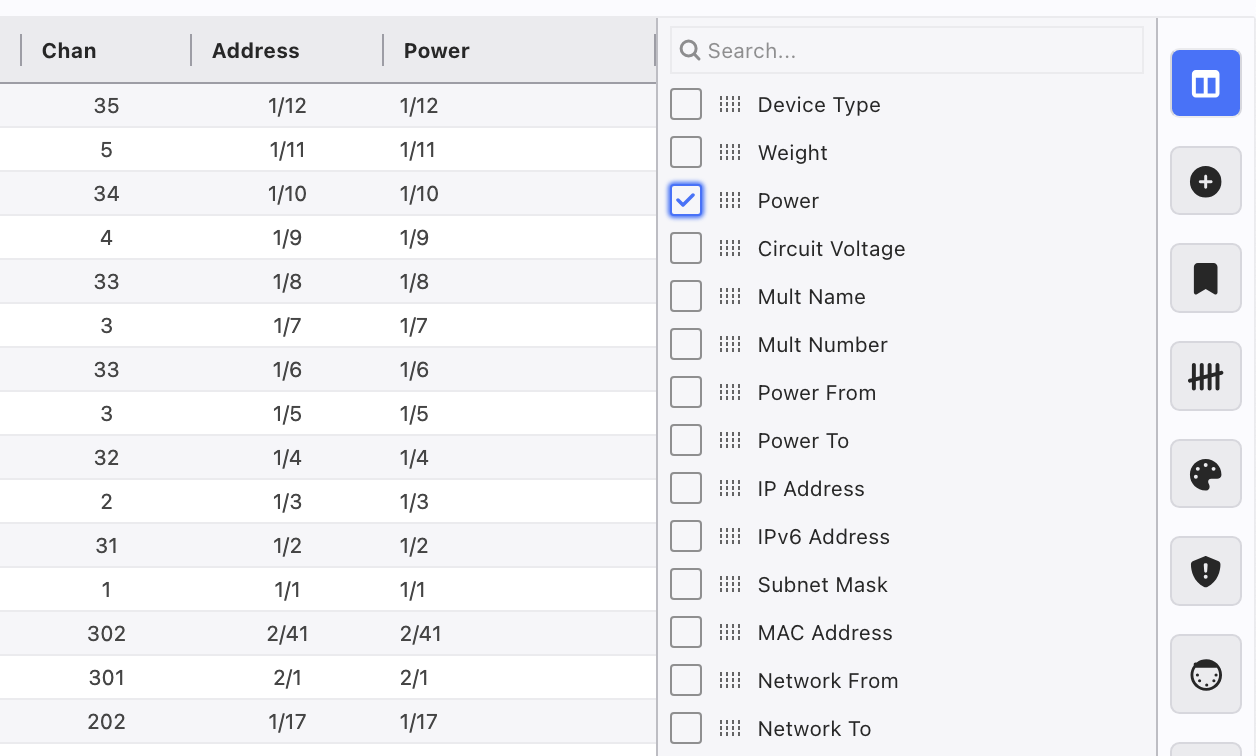1256x756 pixels.
Task: Click the Address cell showing 1/12
Action: [287, 106]
